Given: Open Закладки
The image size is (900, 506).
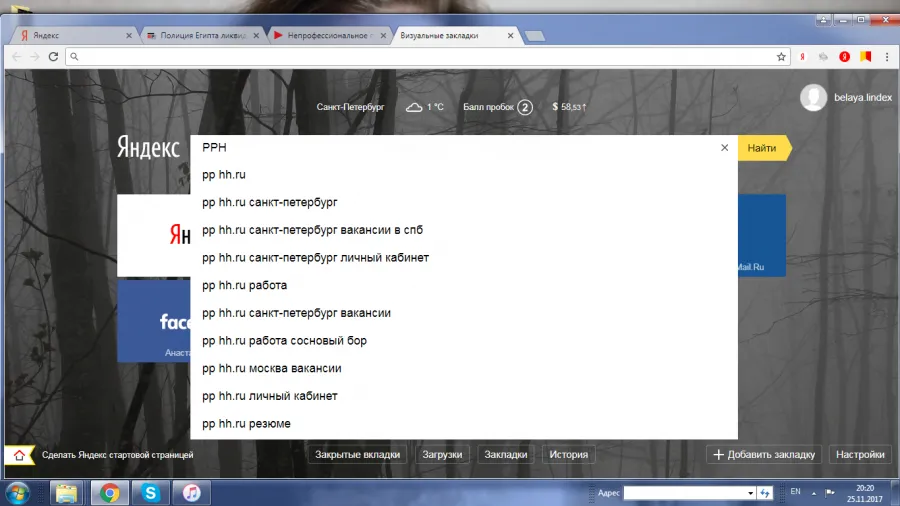Looking at the screenshot, I should pyautogui.click(x=506, y=454).
